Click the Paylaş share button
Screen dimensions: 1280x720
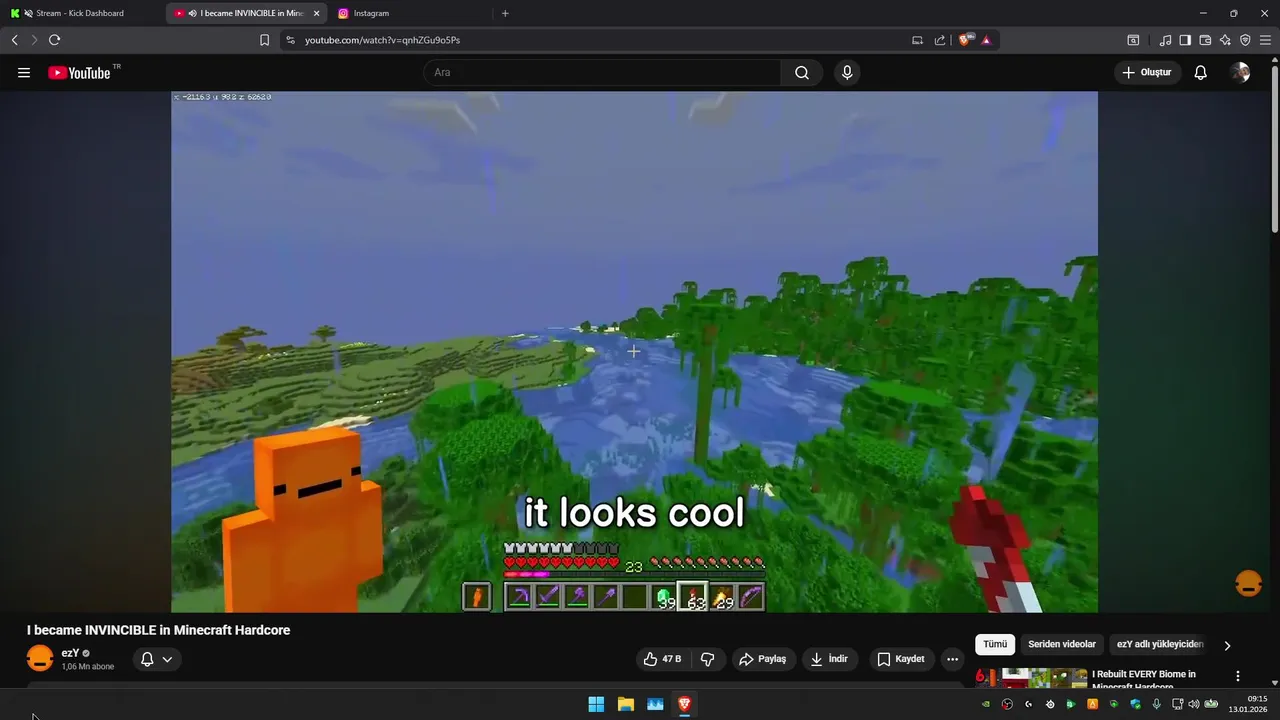pyautogui.click(x=762, y=659)
